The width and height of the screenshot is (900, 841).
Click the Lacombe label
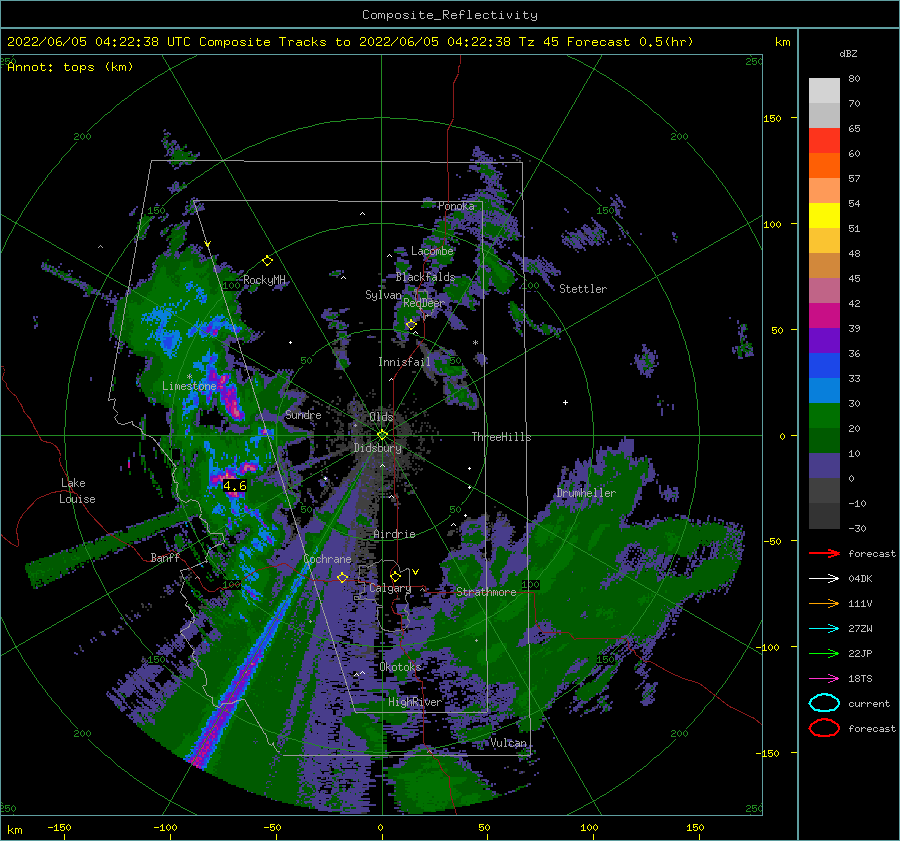point(432,251)
